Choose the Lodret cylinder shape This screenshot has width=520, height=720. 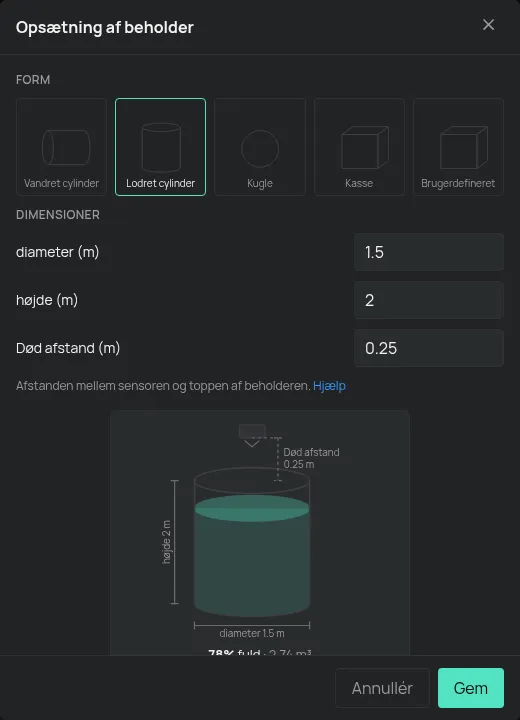click(160, 147)
